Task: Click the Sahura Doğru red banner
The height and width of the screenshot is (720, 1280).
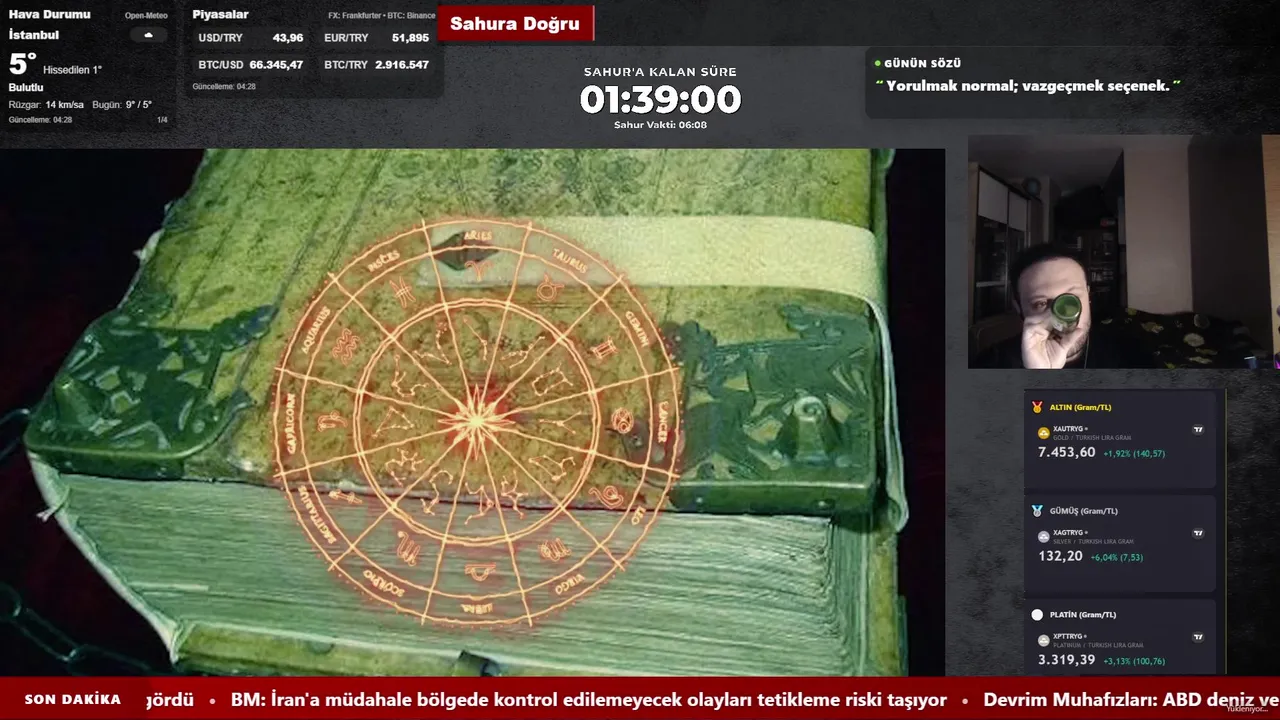Action: click(515, 24)
